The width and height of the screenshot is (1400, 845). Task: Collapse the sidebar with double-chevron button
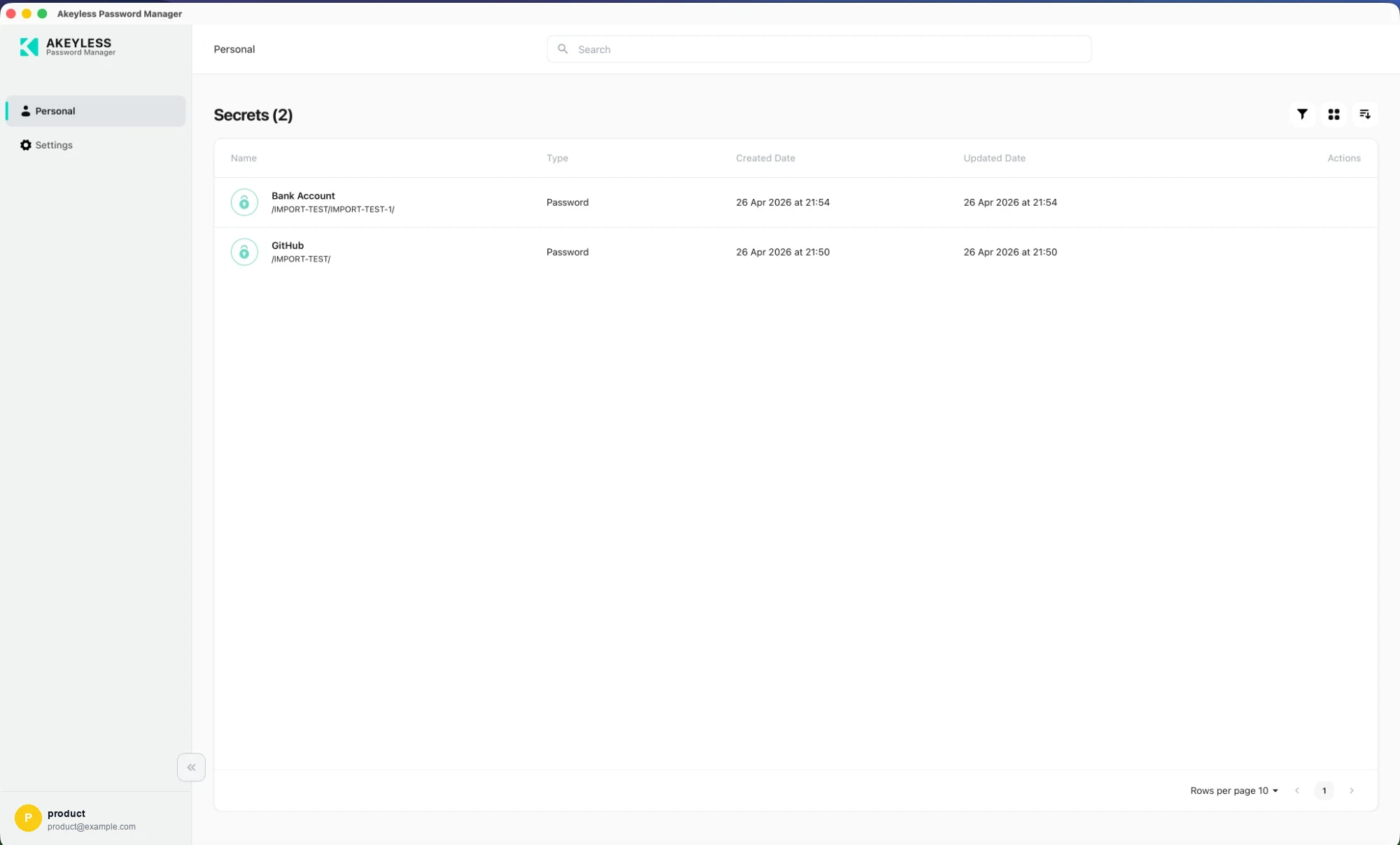(x=191, y=767)
